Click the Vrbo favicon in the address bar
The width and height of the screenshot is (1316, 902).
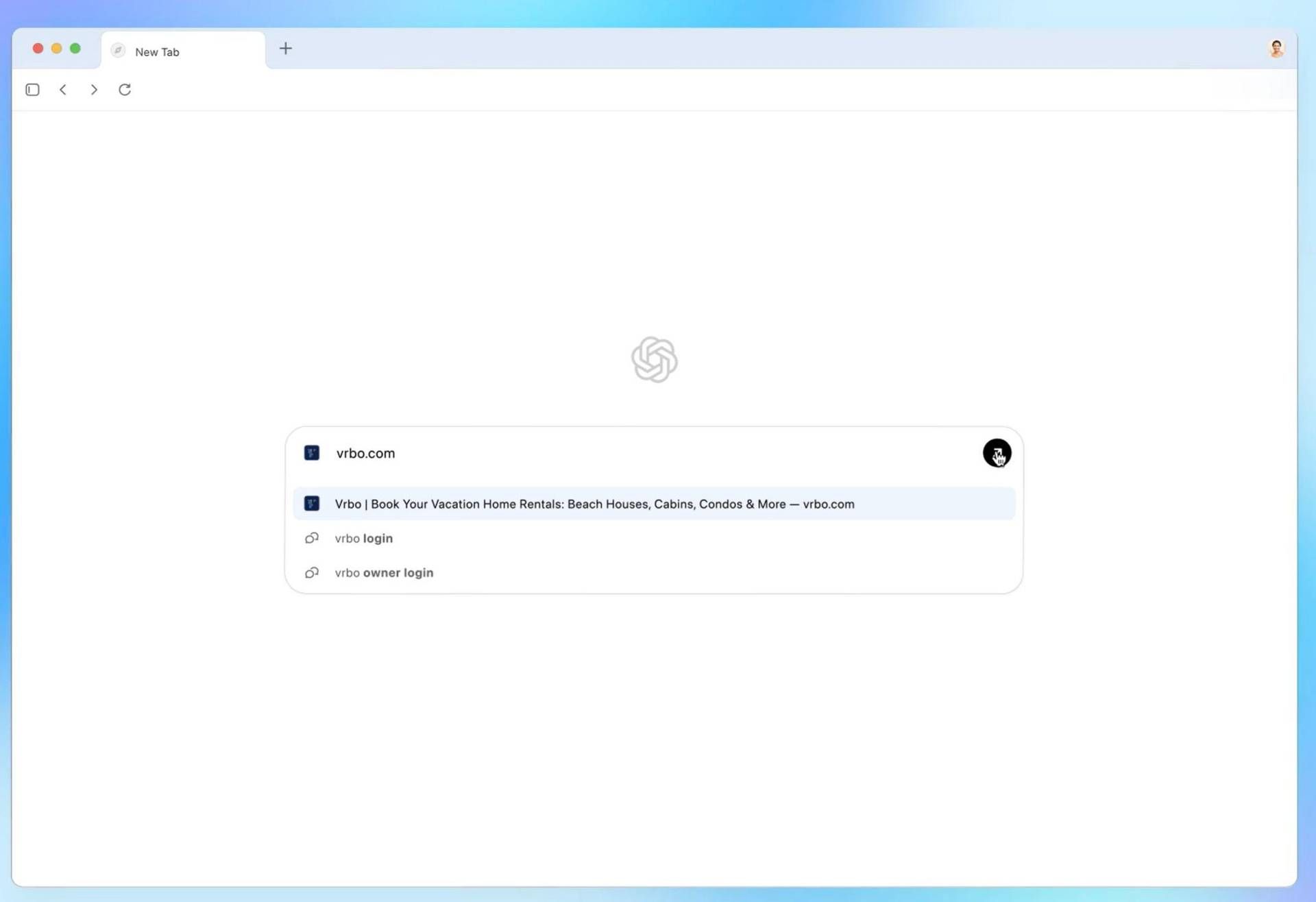point(312,452)
